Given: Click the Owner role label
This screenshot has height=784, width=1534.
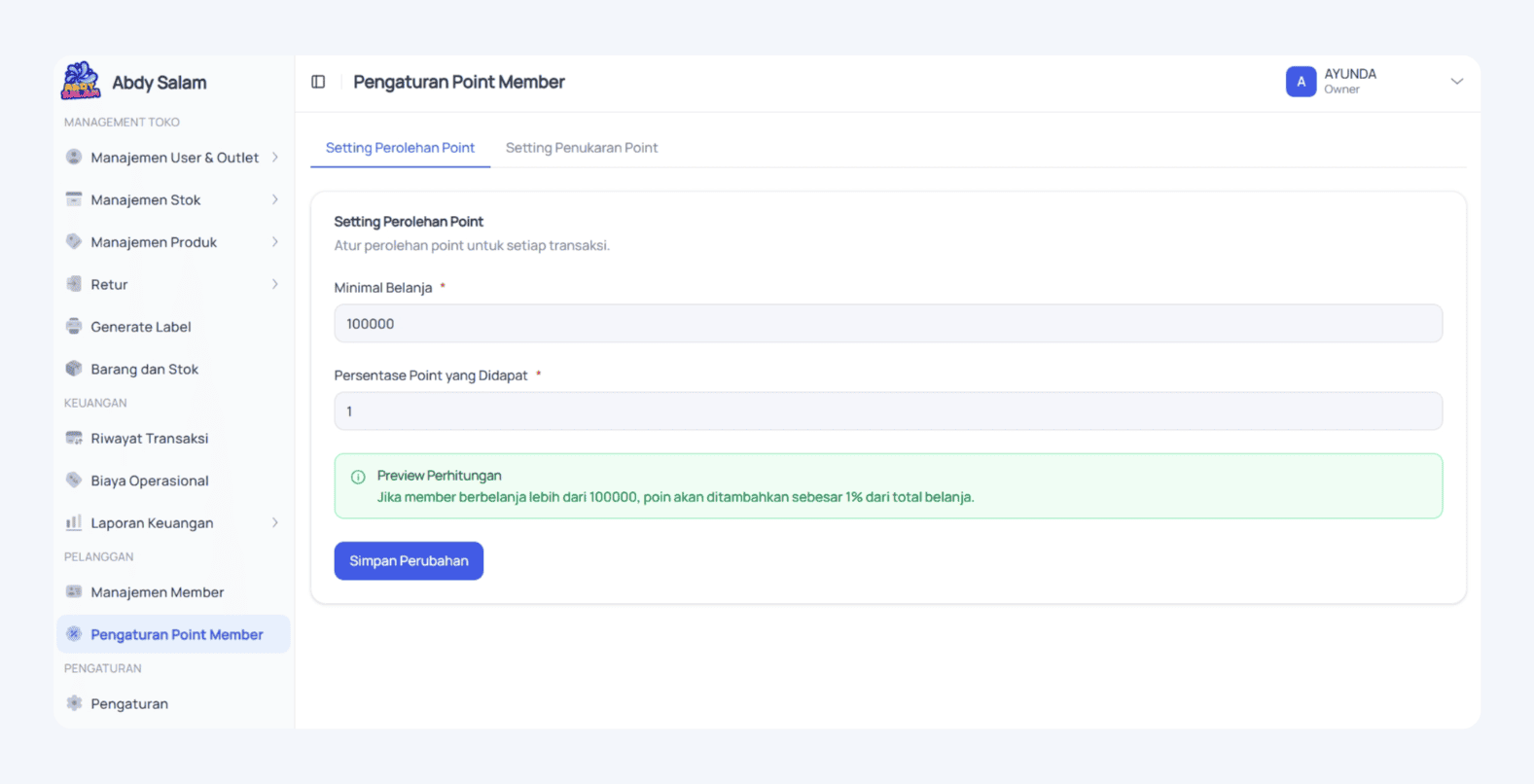Looking at the screenshot, I should coord(1341,89).
